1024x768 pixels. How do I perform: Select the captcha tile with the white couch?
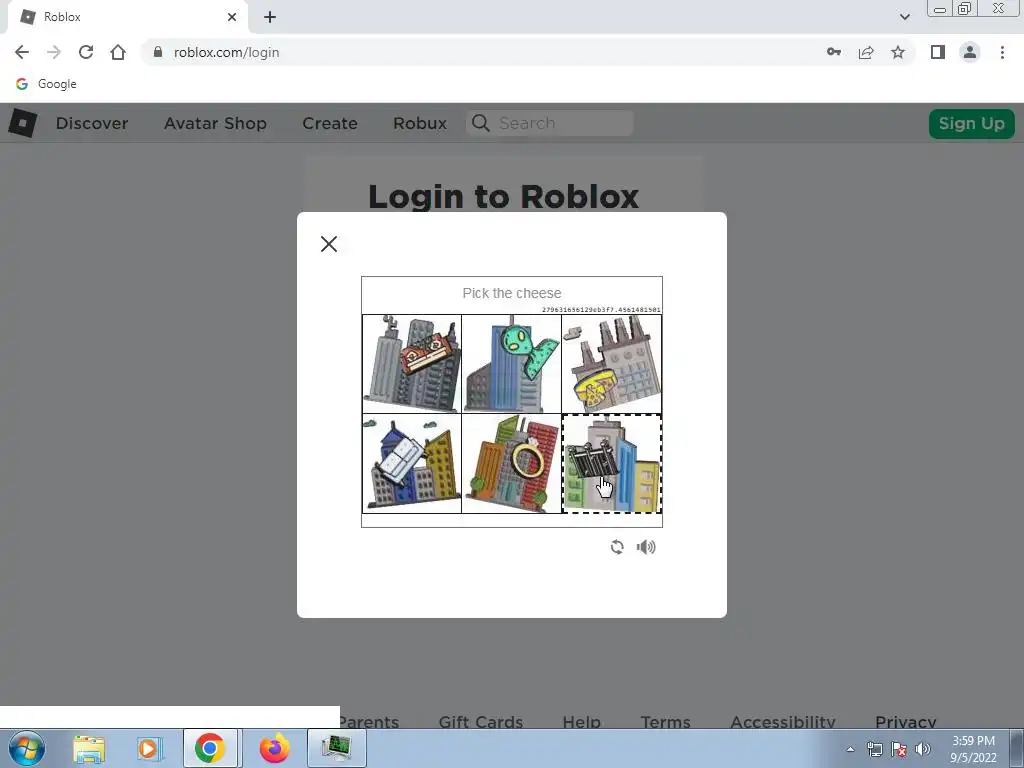tap(412, 464)
